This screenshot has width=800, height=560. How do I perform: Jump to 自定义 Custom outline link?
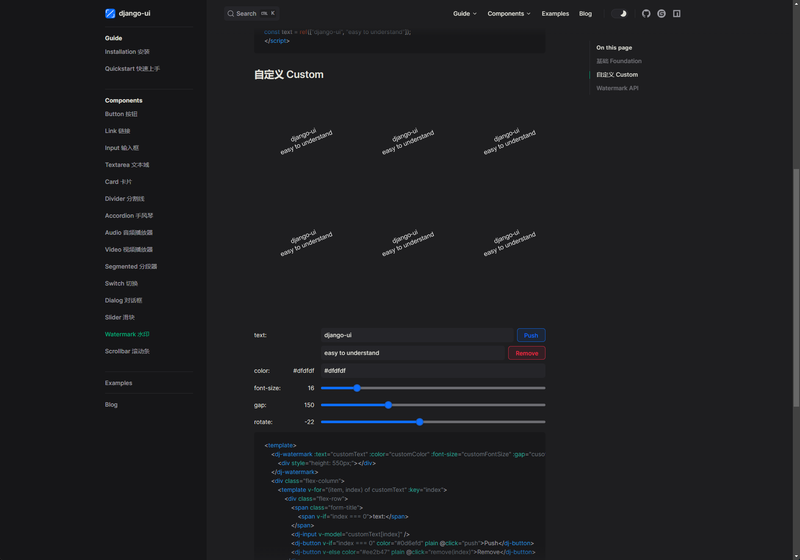pos(617,74)
